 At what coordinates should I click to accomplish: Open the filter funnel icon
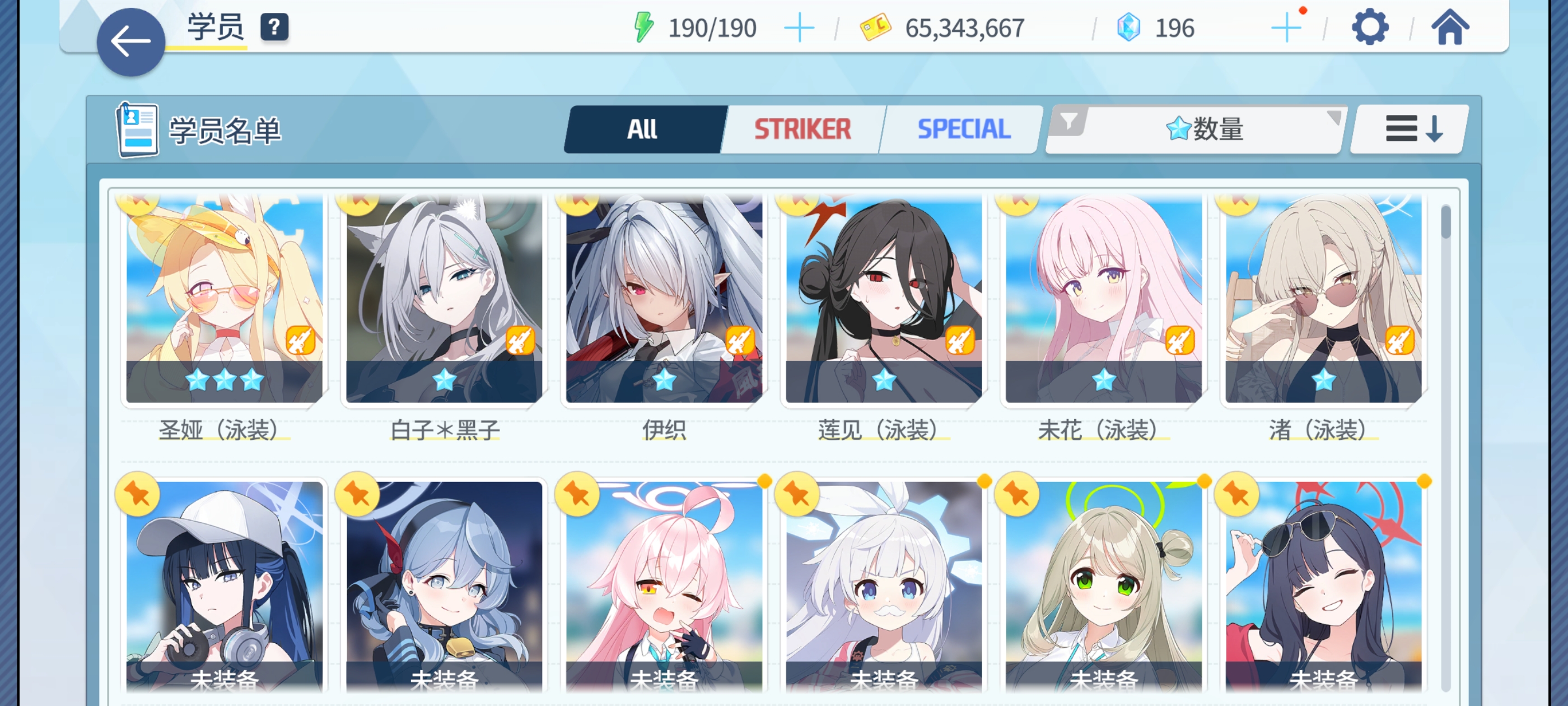click(1069, 122)
